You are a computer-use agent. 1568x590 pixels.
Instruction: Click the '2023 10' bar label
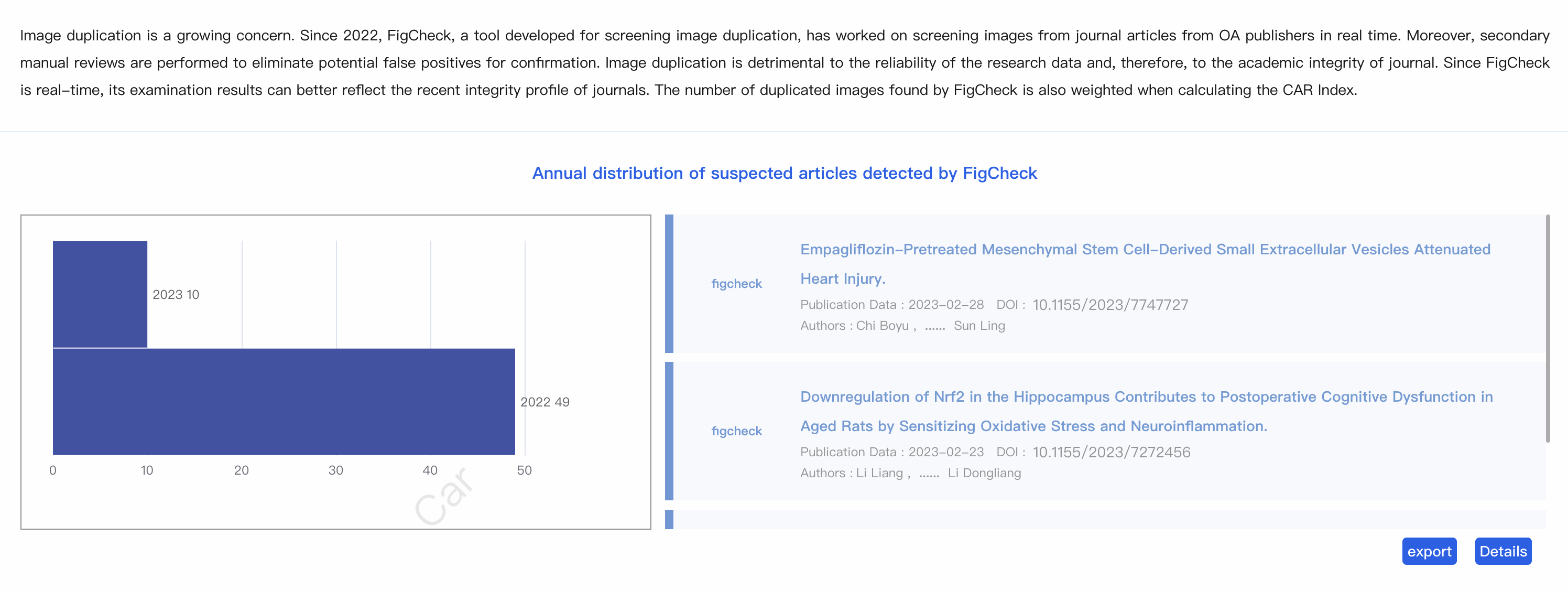(x=176, y=295)
